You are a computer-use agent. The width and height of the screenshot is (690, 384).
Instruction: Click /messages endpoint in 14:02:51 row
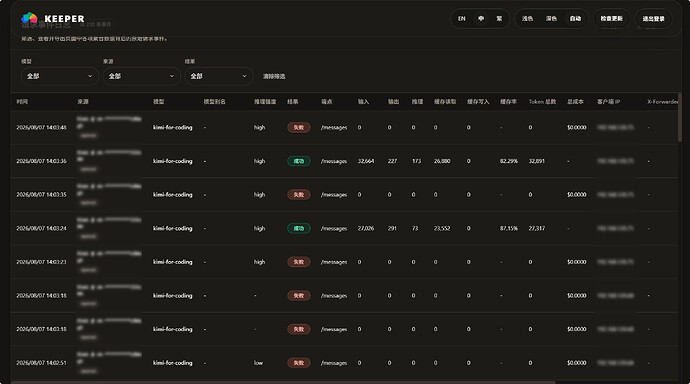(x=334, y=363)
